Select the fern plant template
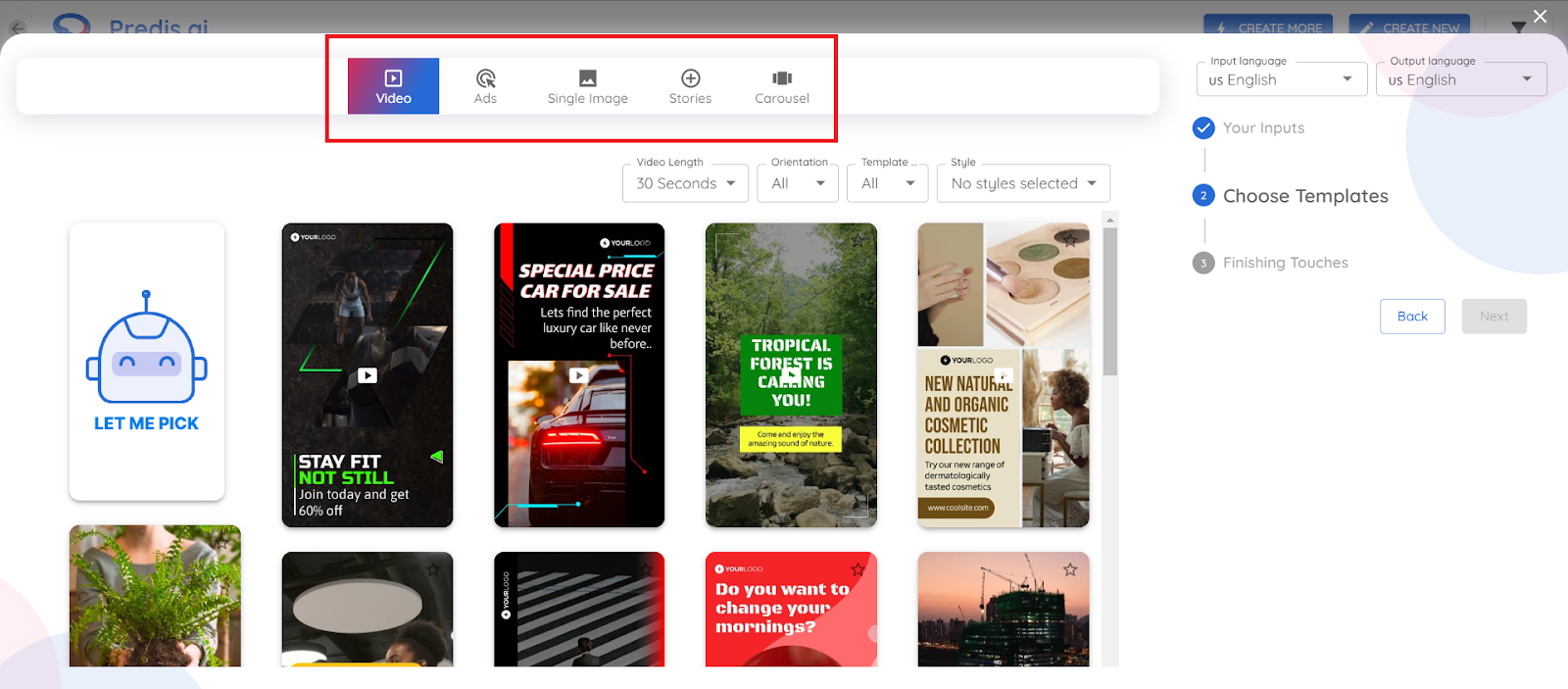This screenshot has width=1568, height=689. 155,596
